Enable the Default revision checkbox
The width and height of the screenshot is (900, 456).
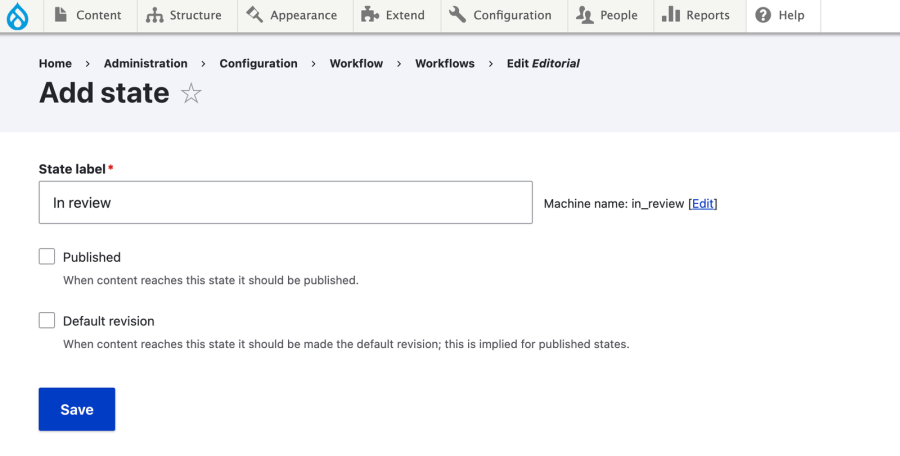pos(47,320)
